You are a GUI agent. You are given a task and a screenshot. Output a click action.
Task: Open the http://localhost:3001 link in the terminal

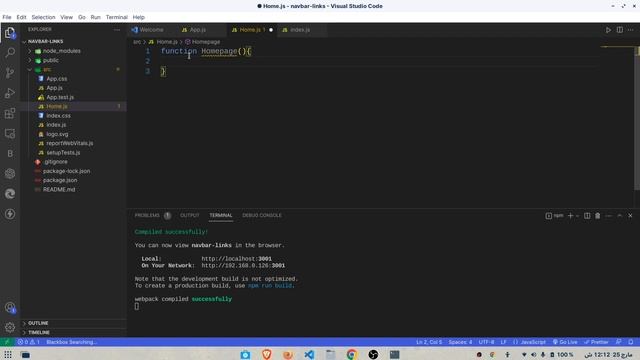(x=236, y=259)
